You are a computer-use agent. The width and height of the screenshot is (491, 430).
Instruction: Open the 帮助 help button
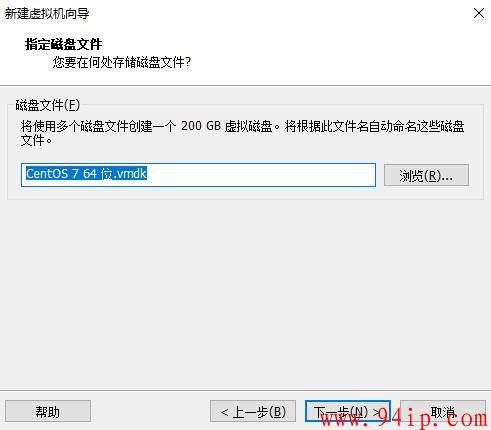click(x=48, y=411)
